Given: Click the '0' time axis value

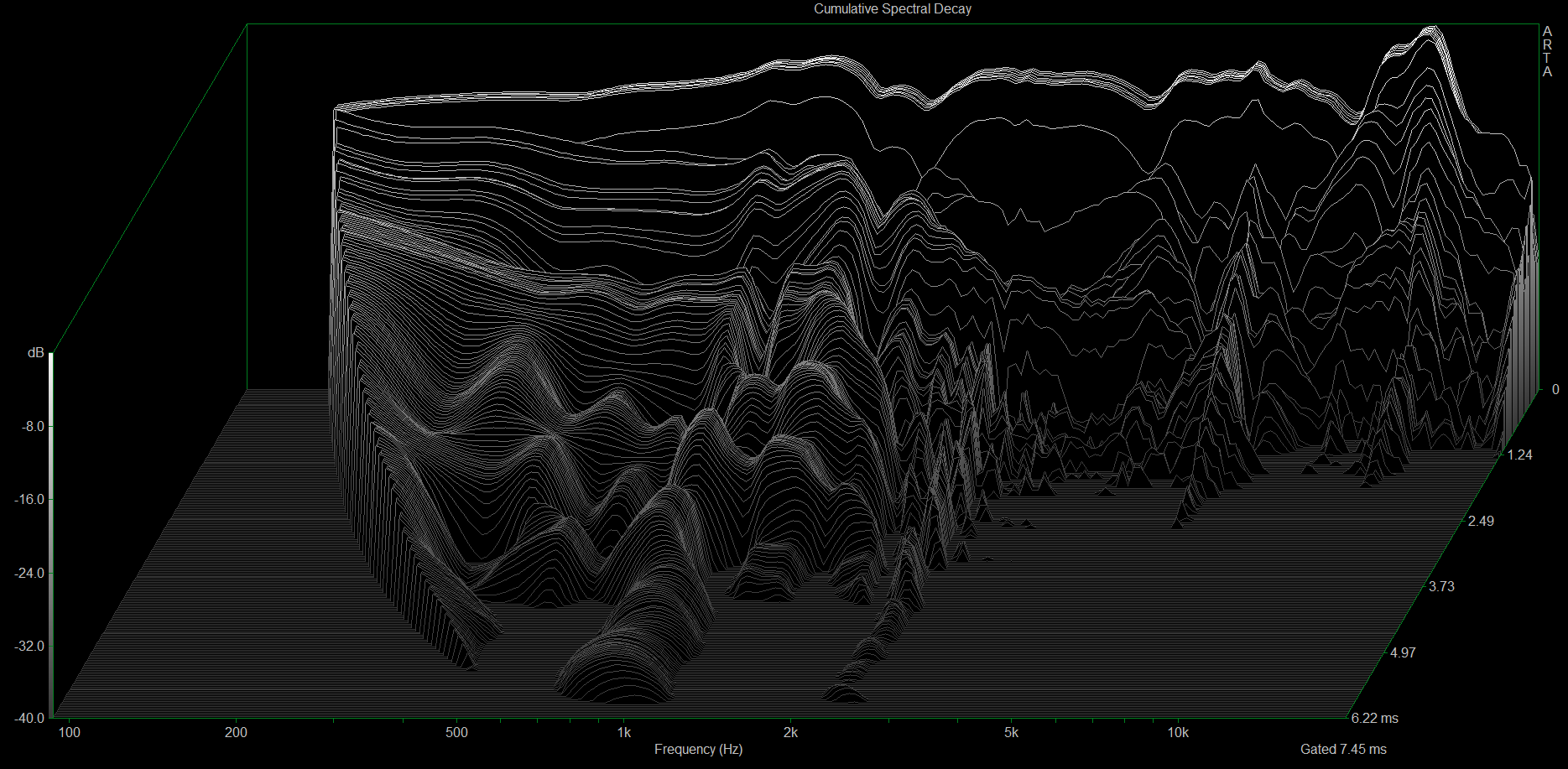Looking at the screenshot, I should tap(1555, 389).
